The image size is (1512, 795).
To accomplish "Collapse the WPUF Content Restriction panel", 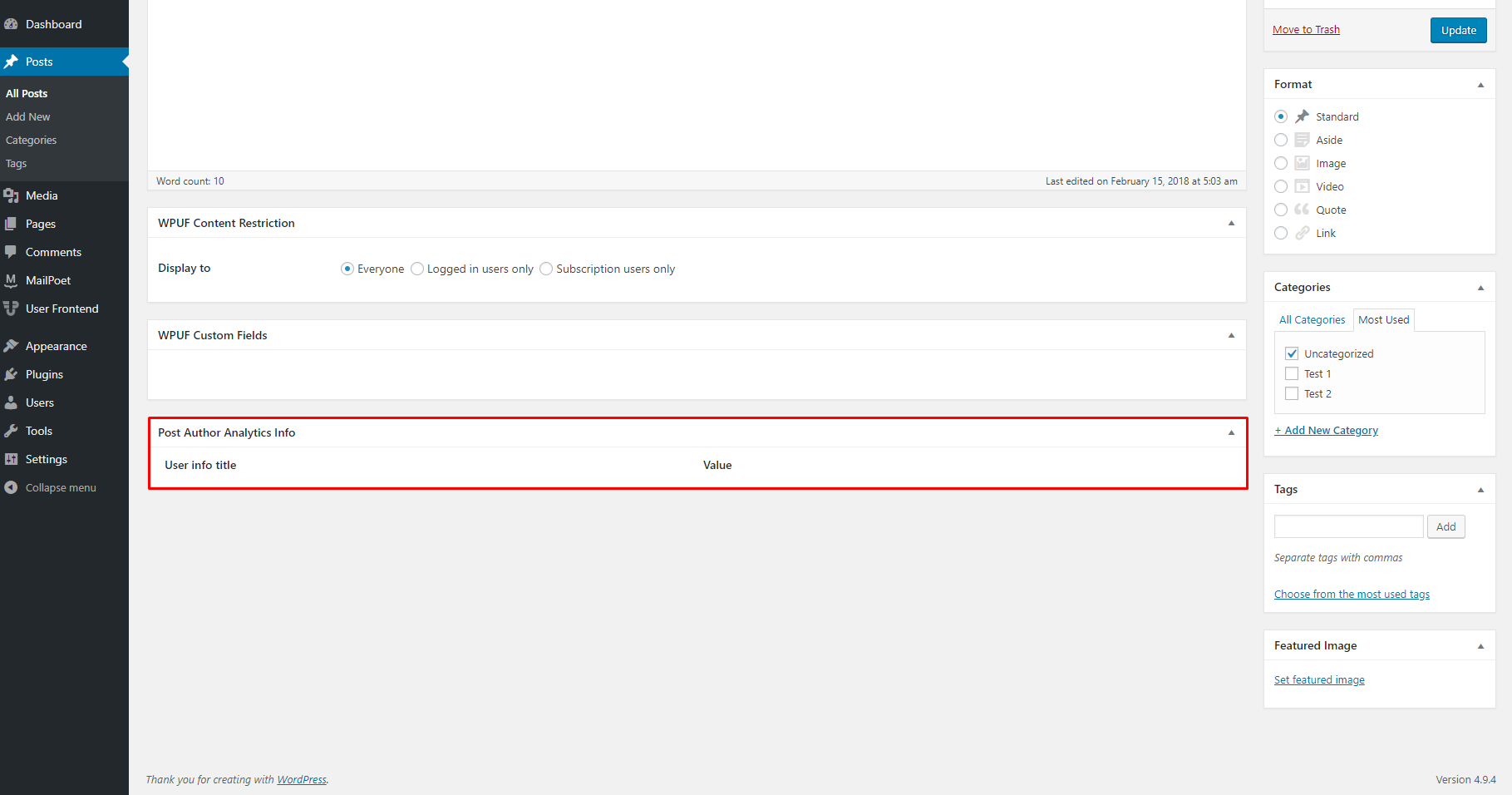I will click(1231, 223).
